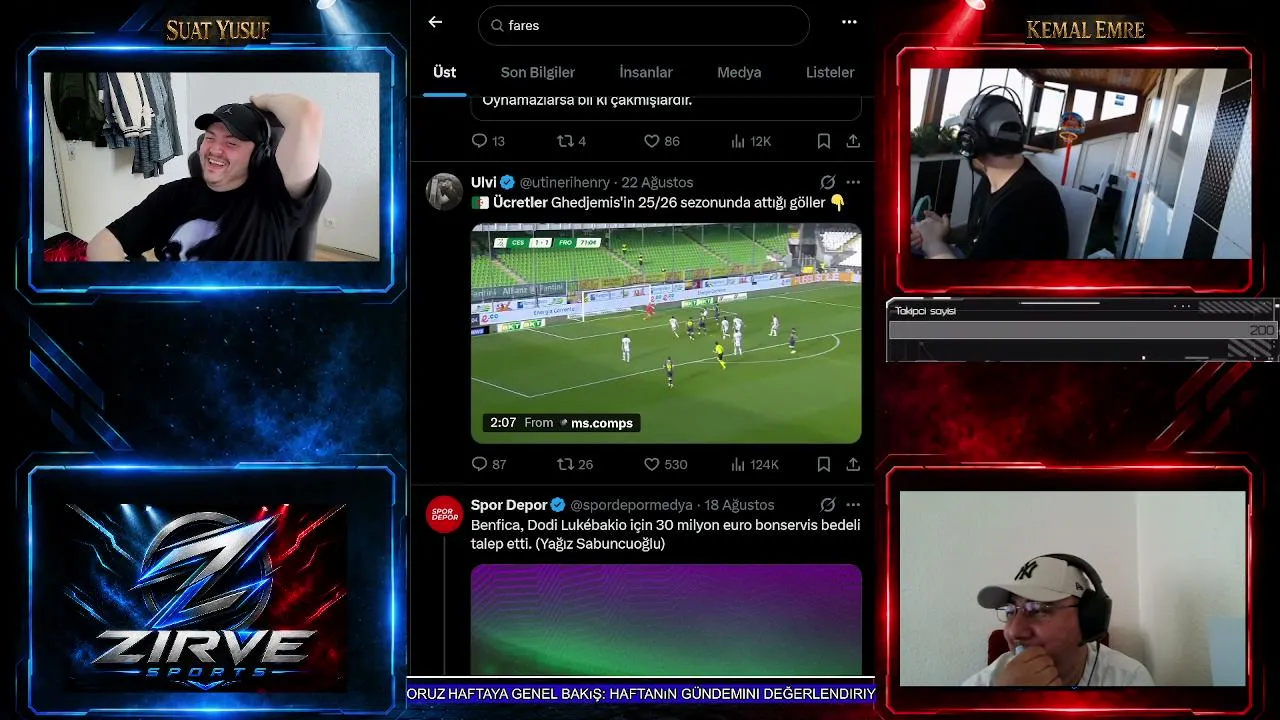This screenshot has width=1280, height=720.
Task: Share the tweet with 12K views
Action: 853,141
